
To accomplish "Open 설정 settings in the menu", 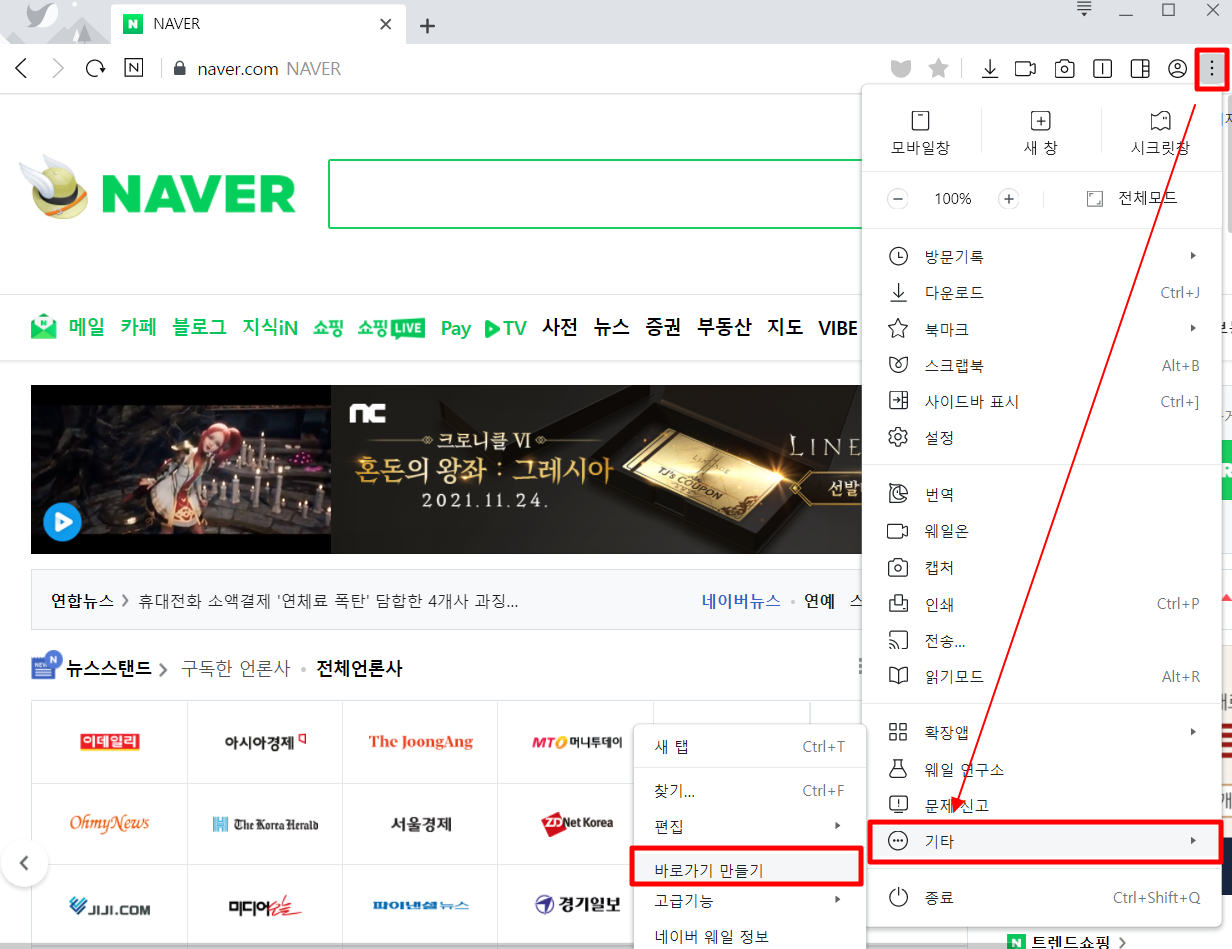I will click(1043, 438).
